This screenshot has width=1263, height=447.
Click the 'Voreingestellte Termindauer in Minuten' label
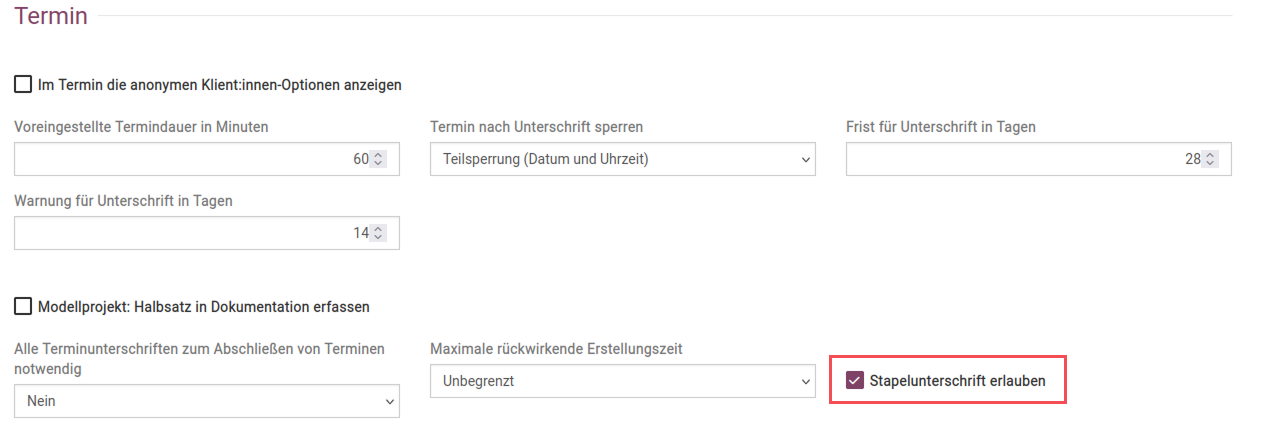point(141,127)
